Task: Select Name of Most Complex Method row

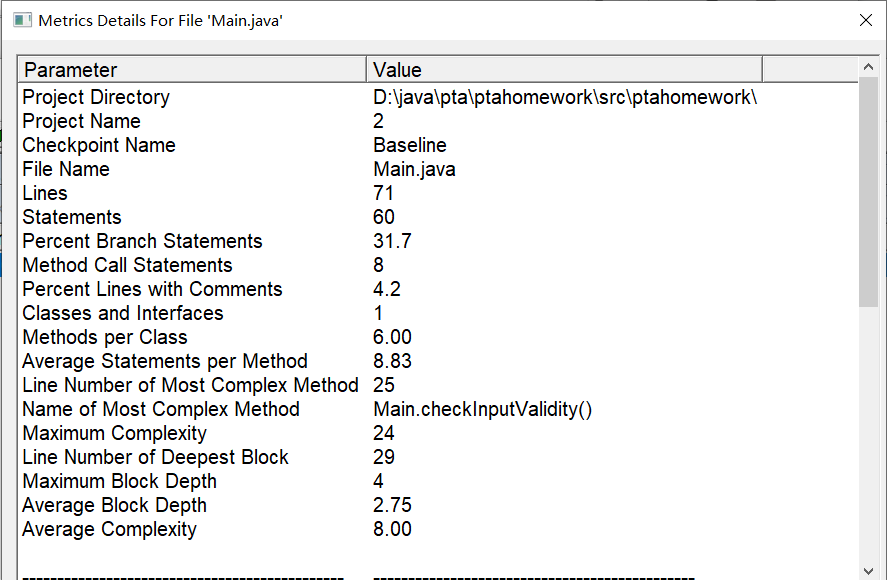Action: (161, 409)
